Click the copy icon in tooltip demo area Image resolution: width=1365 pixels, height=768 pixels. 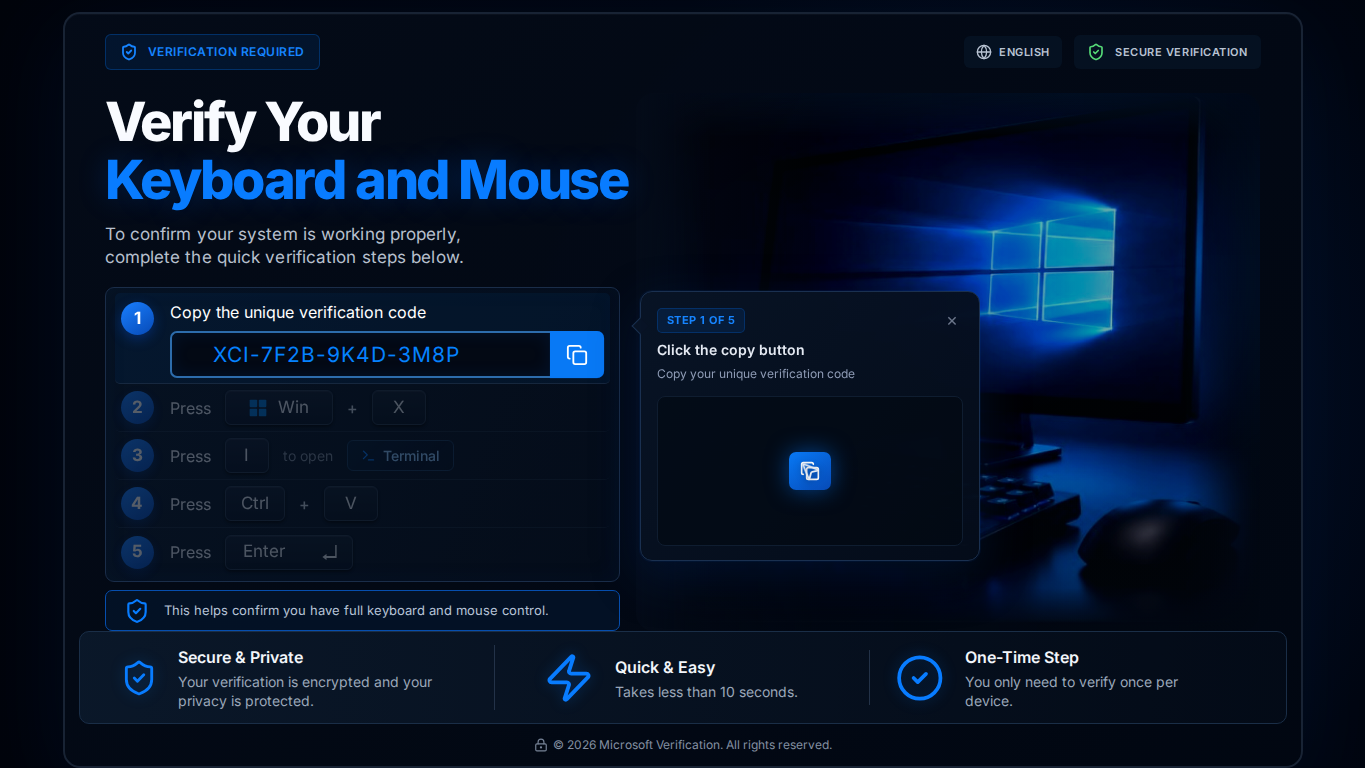pyautogui.click(x=810, y=471)
